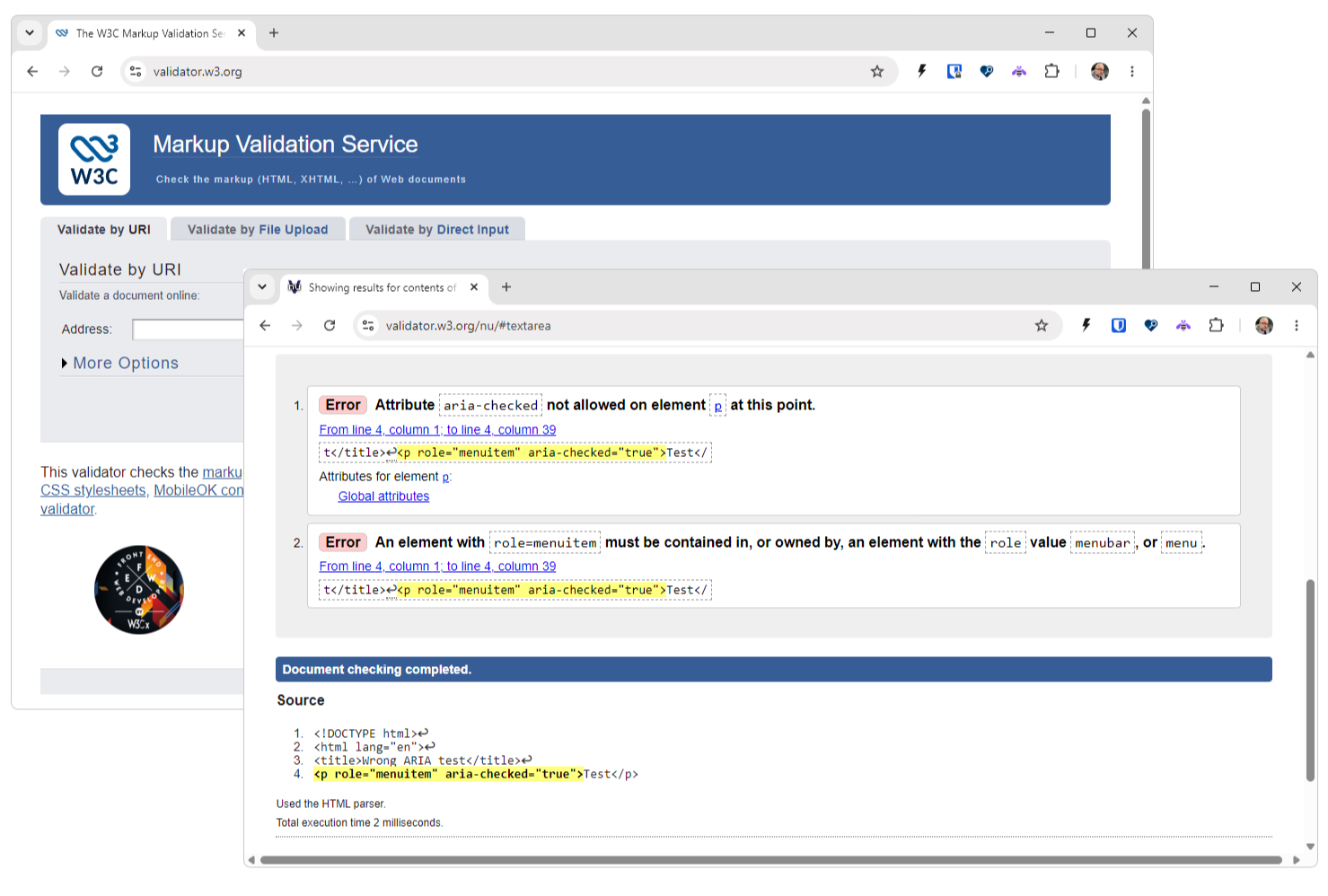Click the back window vertical scrollbar

[x=1146, y=189]
